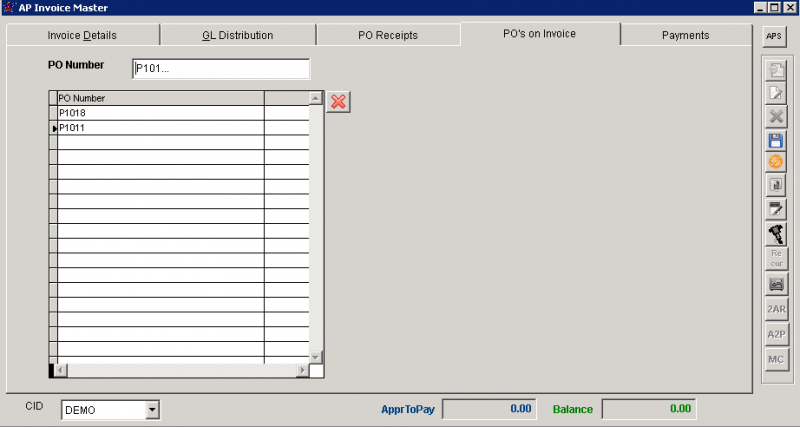This screenshot has width=800, height=427.
Task: Click the blue floppy disk save icon
Action: tap(775, 140)
